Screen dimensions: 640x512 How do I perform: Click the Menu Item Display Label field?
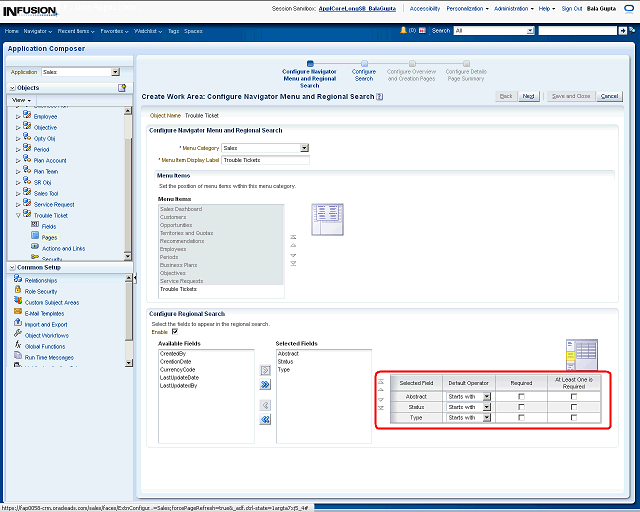[265, 160]
